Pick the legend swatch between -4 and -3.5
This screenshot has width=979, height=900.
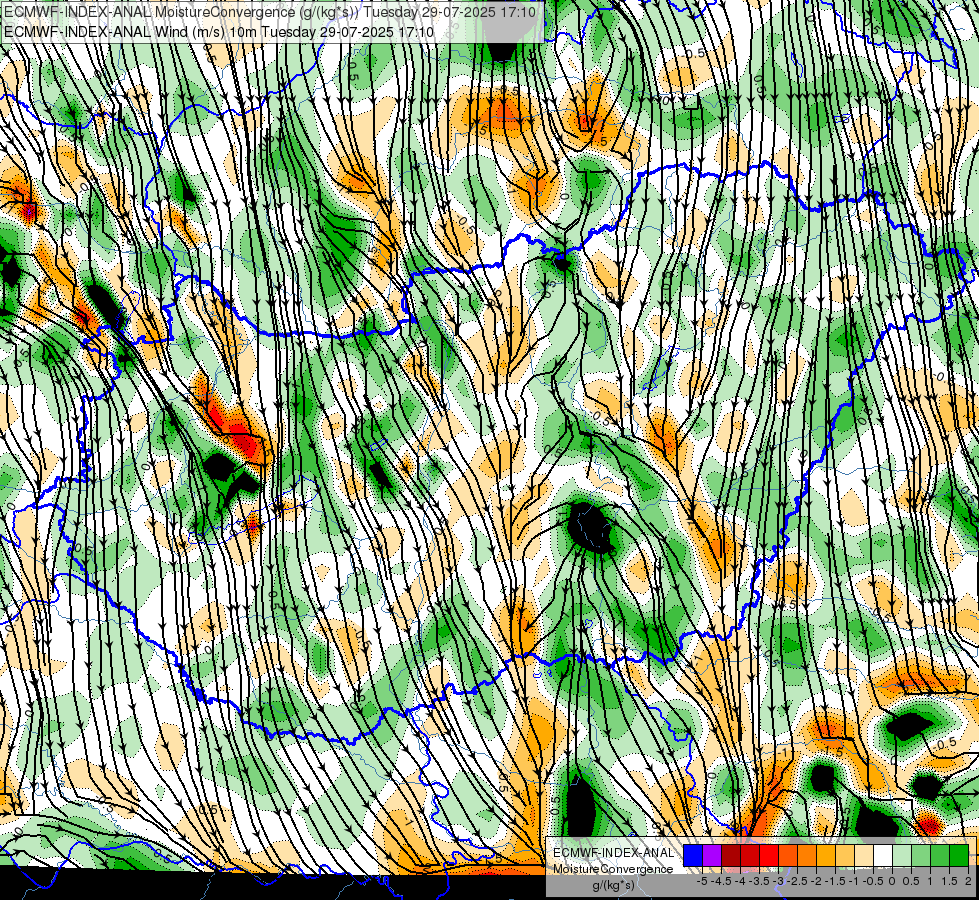pyautogui.click(x=750, y=855)
